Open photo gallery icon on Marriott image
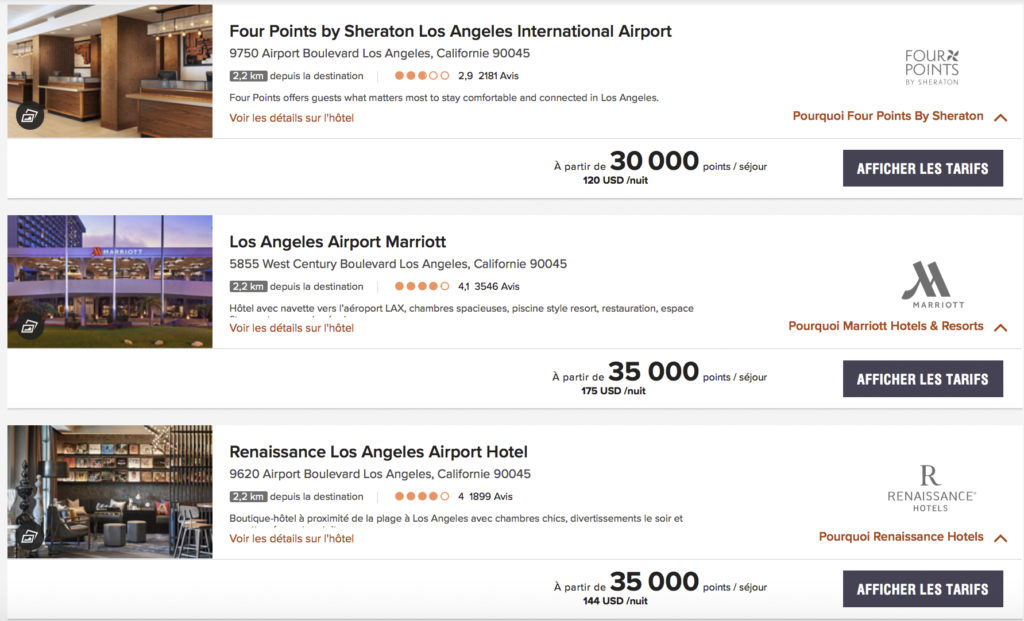 click(29, 326)
